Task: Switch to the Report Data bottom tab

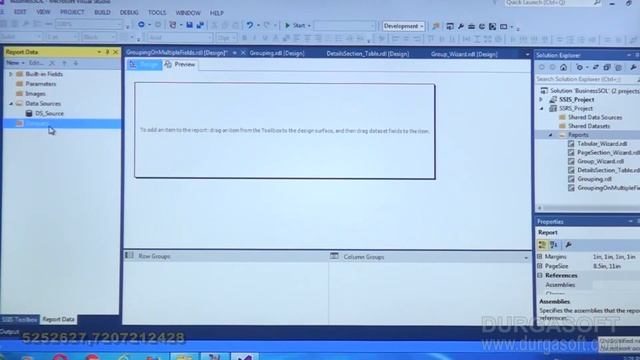Action: click(x=58, y=319)
